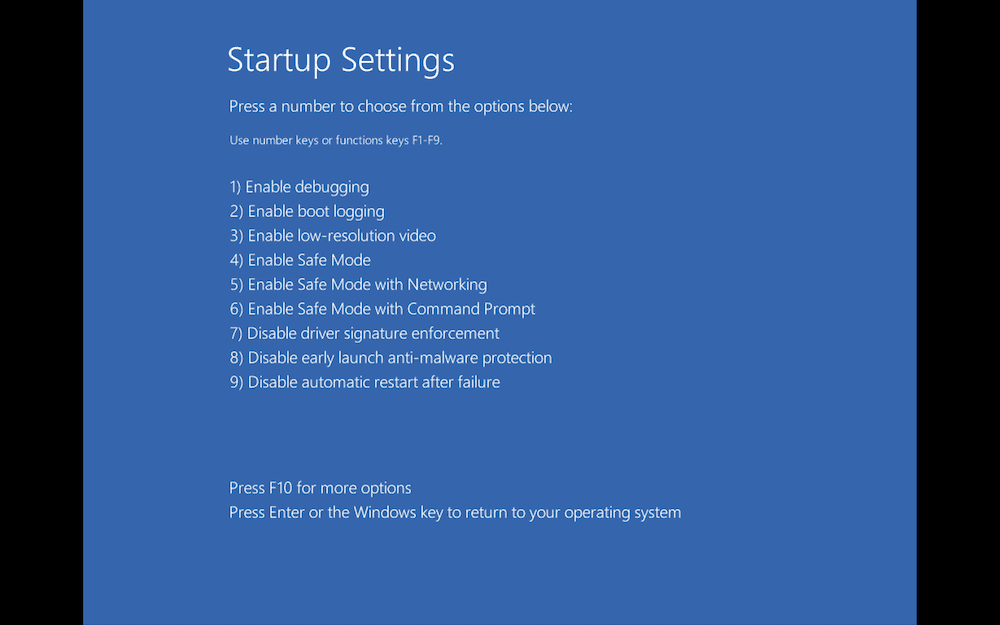Click the return to your operating system line
This screenshot has width=1000, height=625.
tap(455, 512)
